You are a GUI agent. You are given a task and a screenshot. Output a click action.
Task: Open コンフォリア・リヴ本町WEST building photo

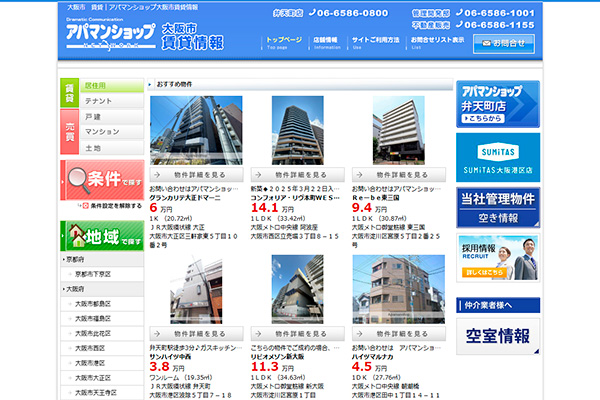pos(297,130)
